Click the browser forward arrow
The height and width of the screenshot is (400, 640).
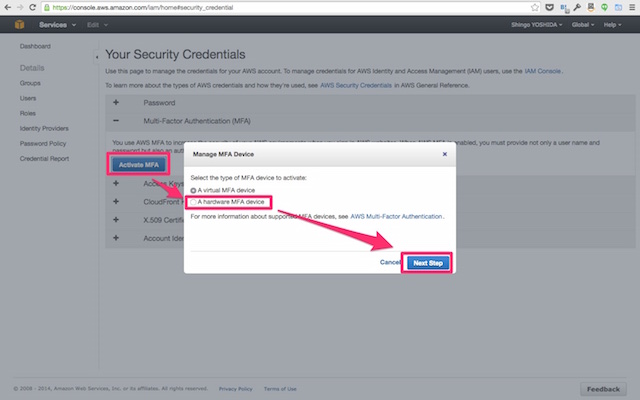pos(20,7)
